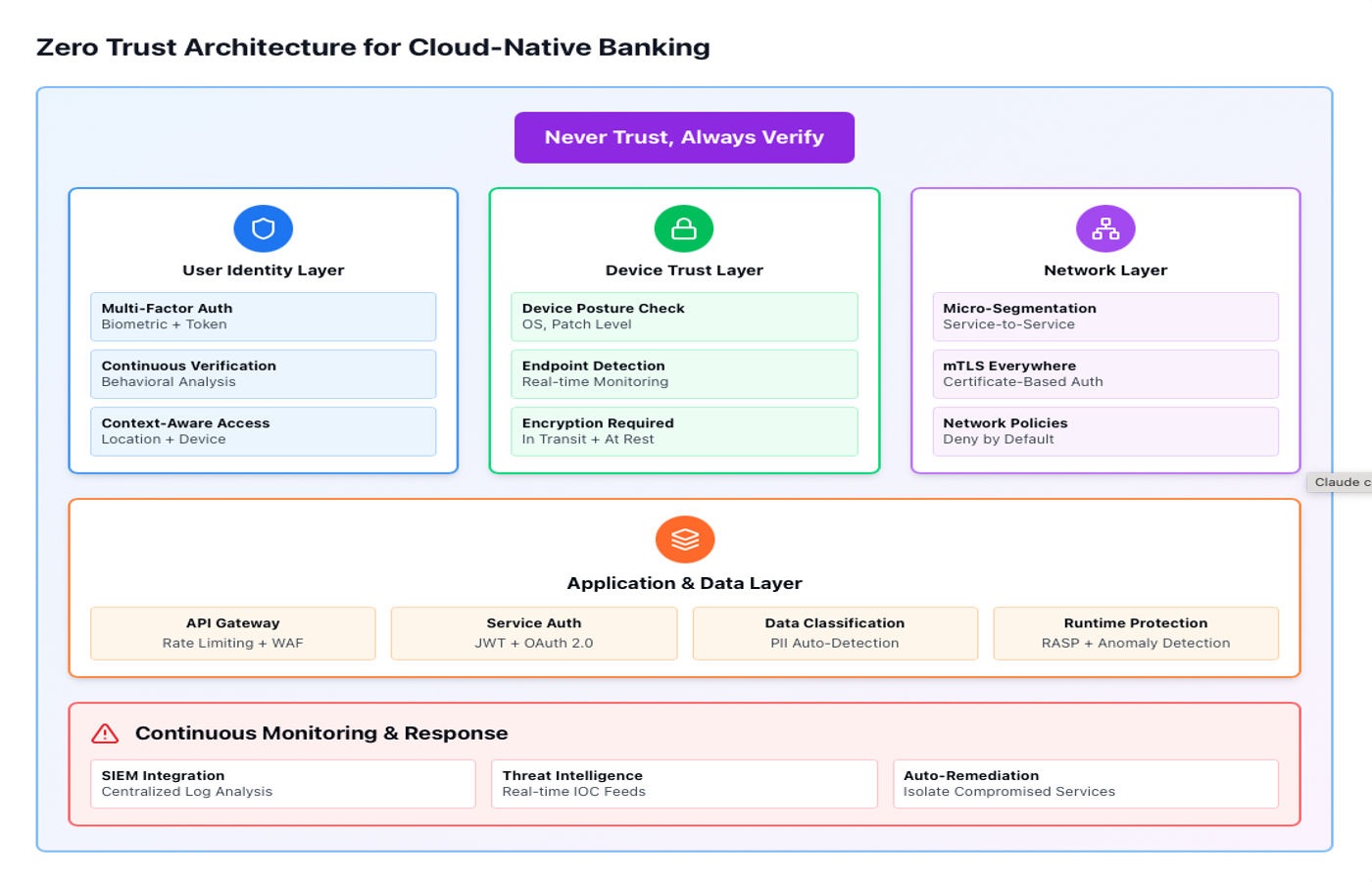Select the Auto-Remediation card

[x=1086, y=783]
